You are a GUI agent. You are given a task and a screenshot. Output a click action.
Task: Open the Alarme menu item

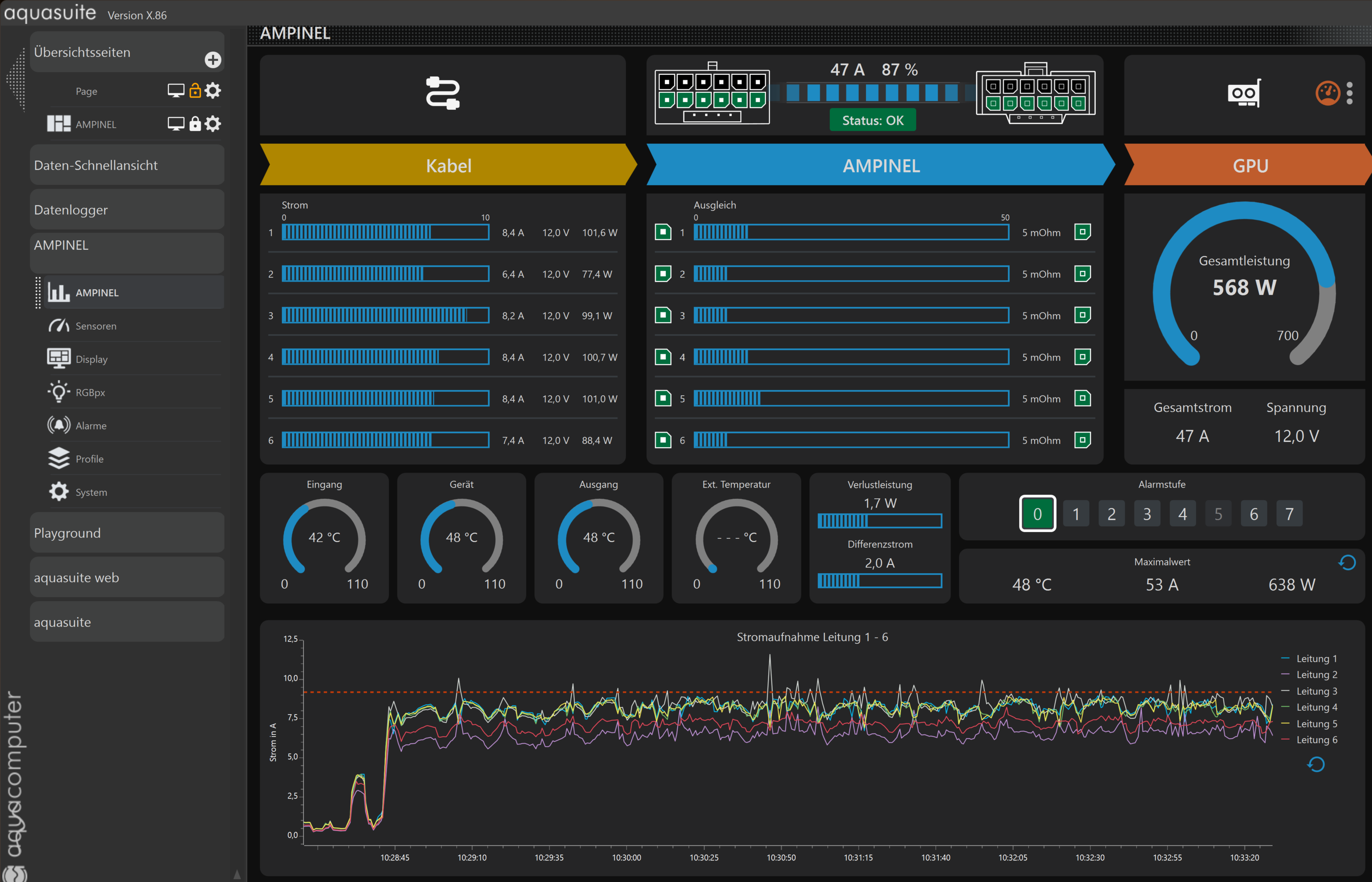[x=91, y=426]
